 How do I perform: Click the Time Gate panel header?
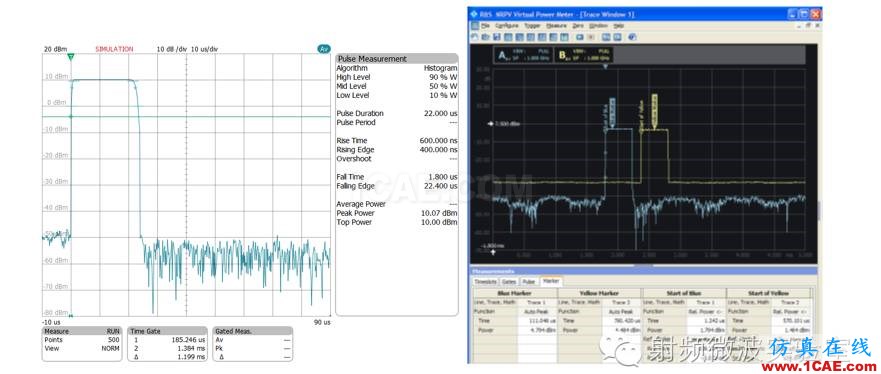(167, 331)
